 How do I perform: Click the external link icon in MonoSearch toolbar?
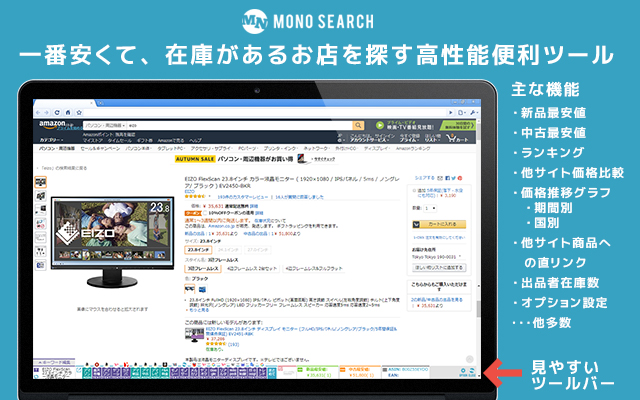point(78,370)
